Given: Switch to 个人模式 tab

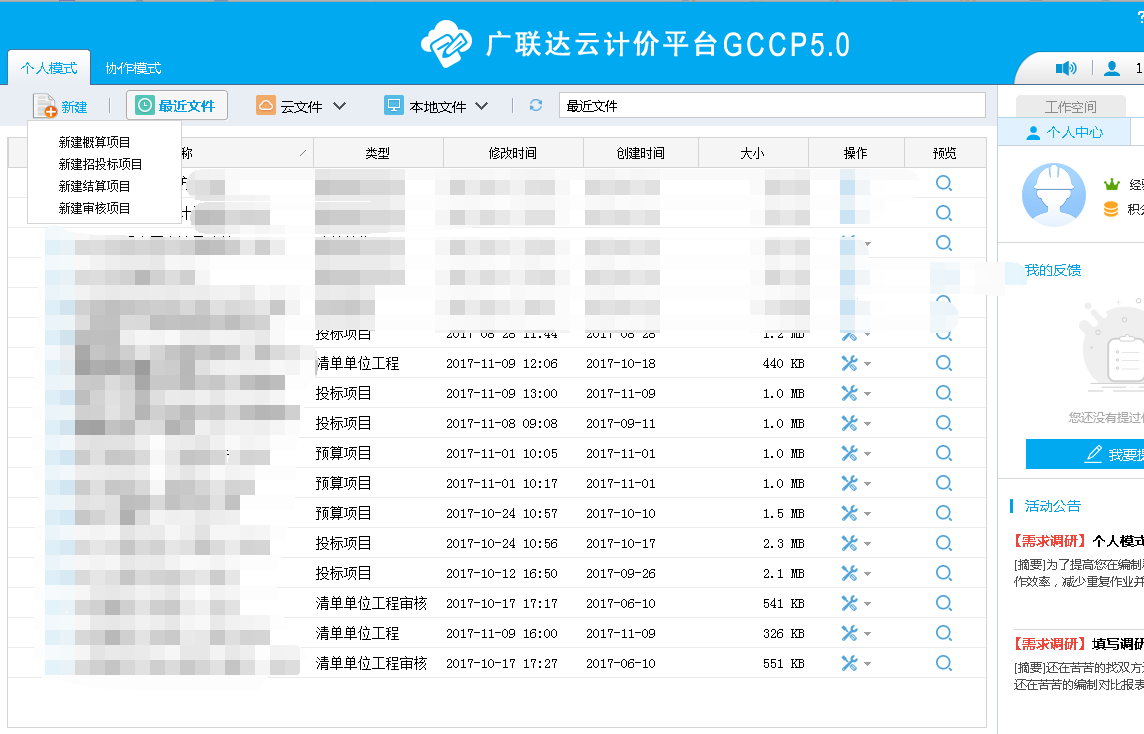Looking at the screenshot, I should (49, 68).
